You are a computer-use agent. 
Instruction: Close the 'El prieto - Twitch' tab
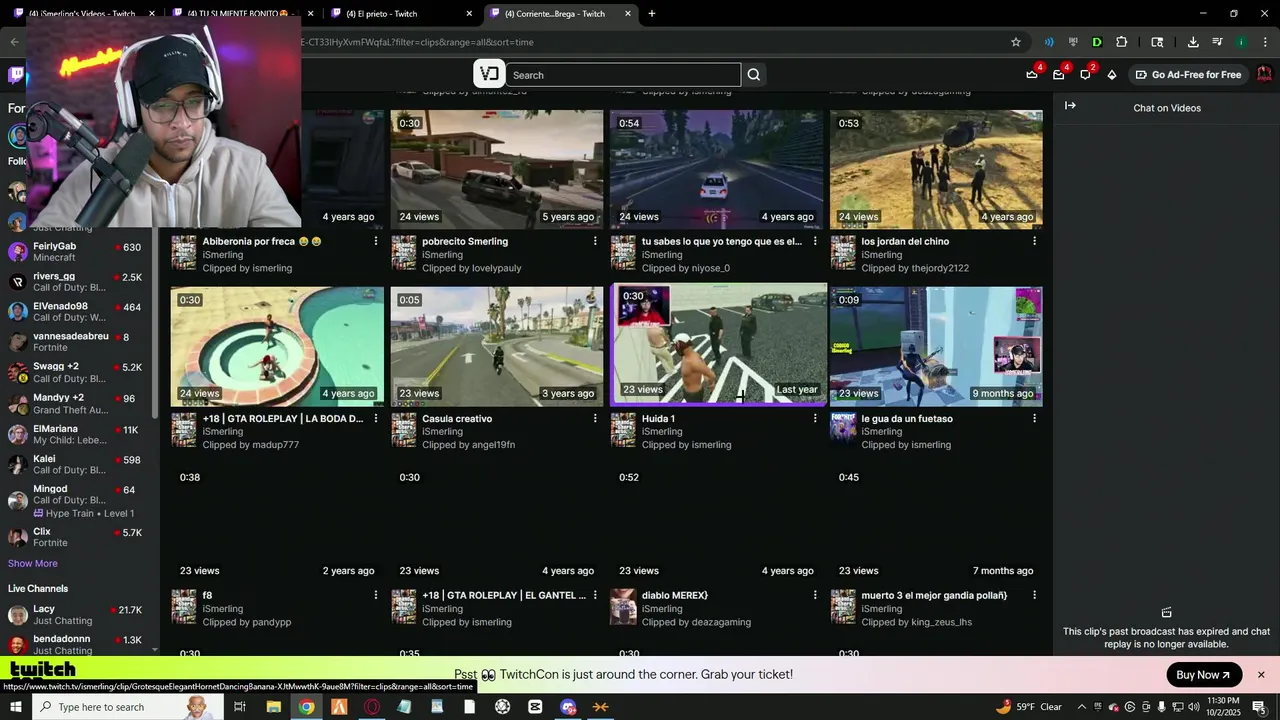(469, 14)
